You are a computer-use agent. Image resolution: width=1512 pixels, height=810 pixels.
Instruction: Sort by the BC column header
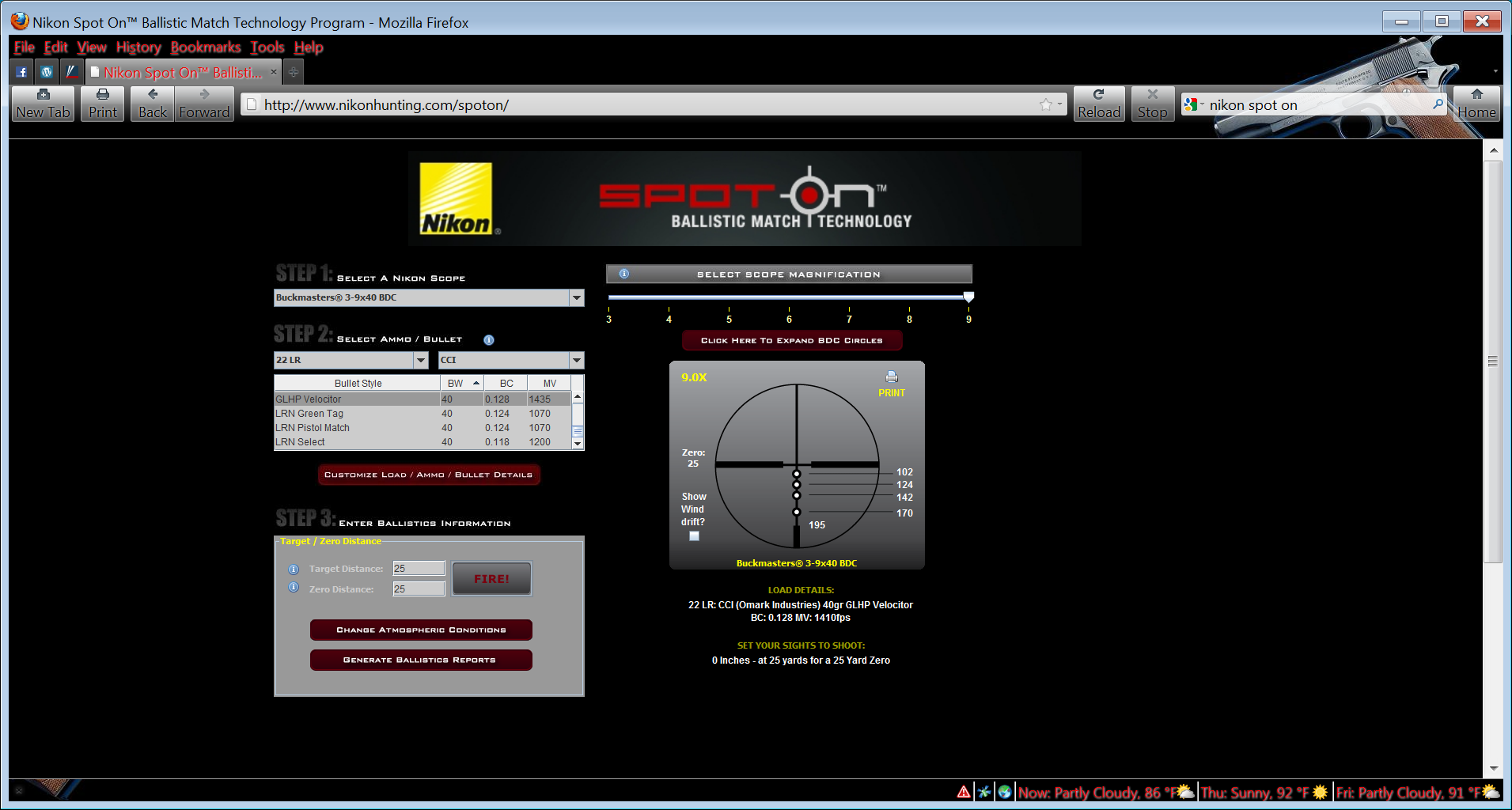[506, 383]
